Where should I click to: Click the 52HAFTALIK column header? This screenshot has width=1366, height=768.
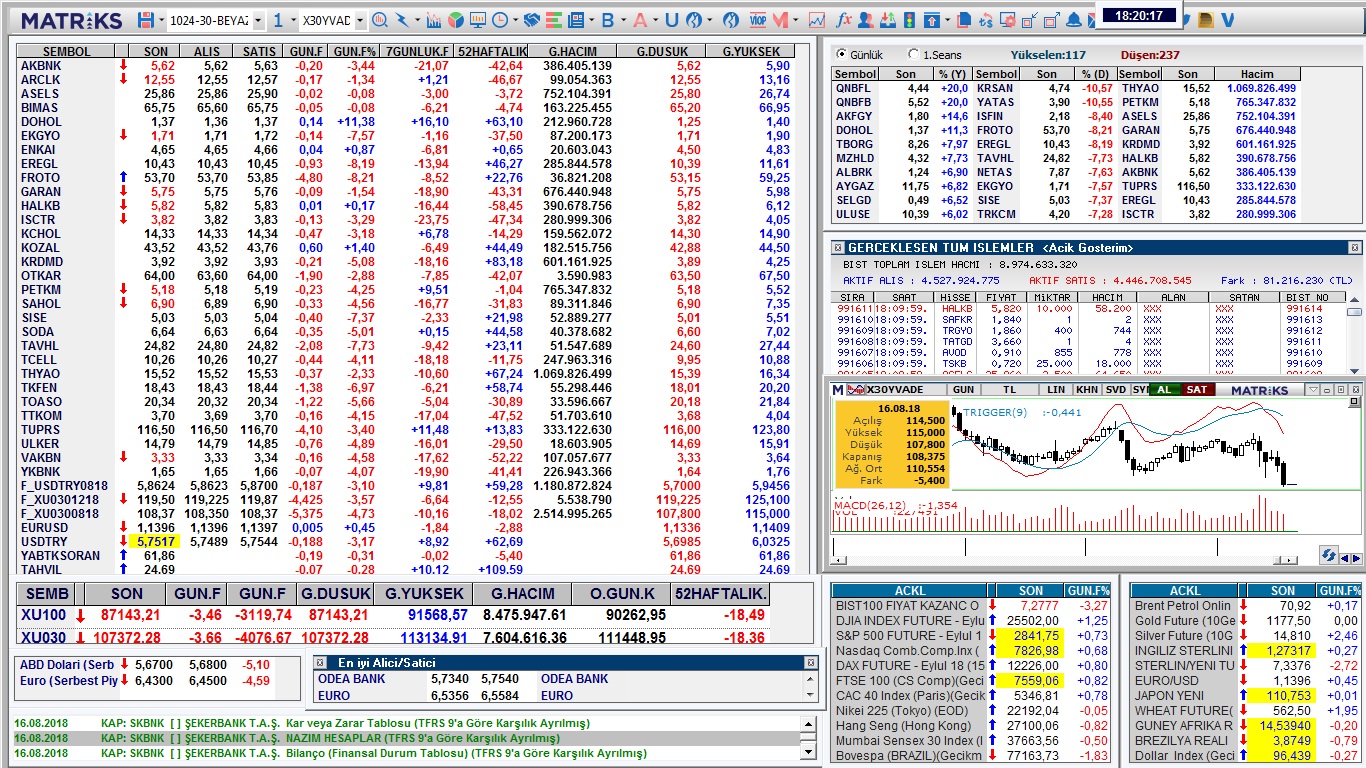tap(492, 51)
